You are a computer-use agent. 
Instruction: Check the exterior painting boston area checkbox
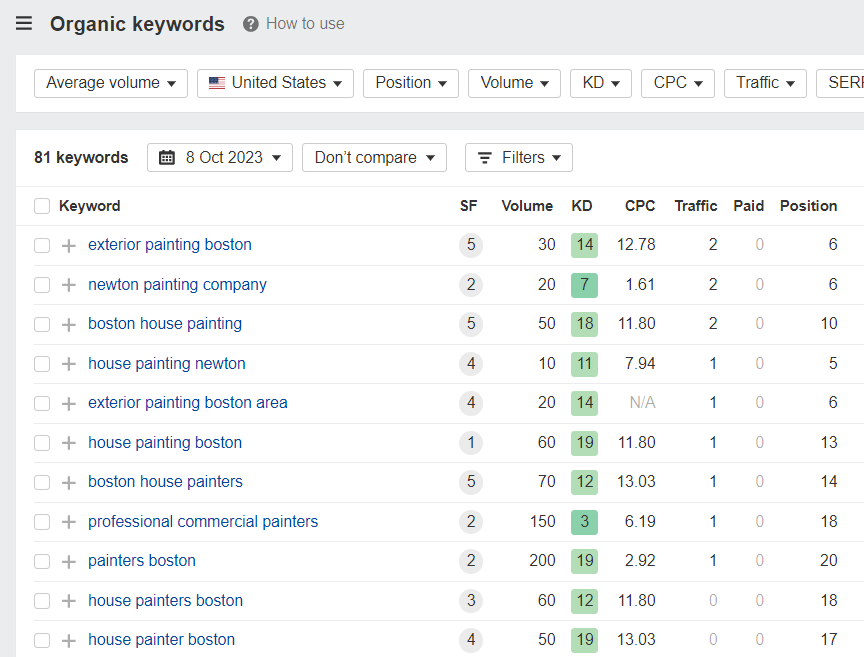click(x=42, y=403)
